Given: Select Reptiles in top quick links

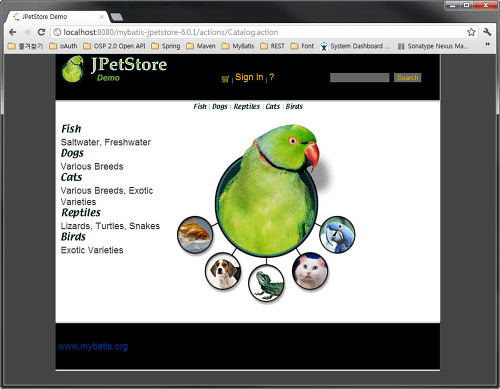Looking at the screenshot, I should pyautogui.click(x=247, y=106).
